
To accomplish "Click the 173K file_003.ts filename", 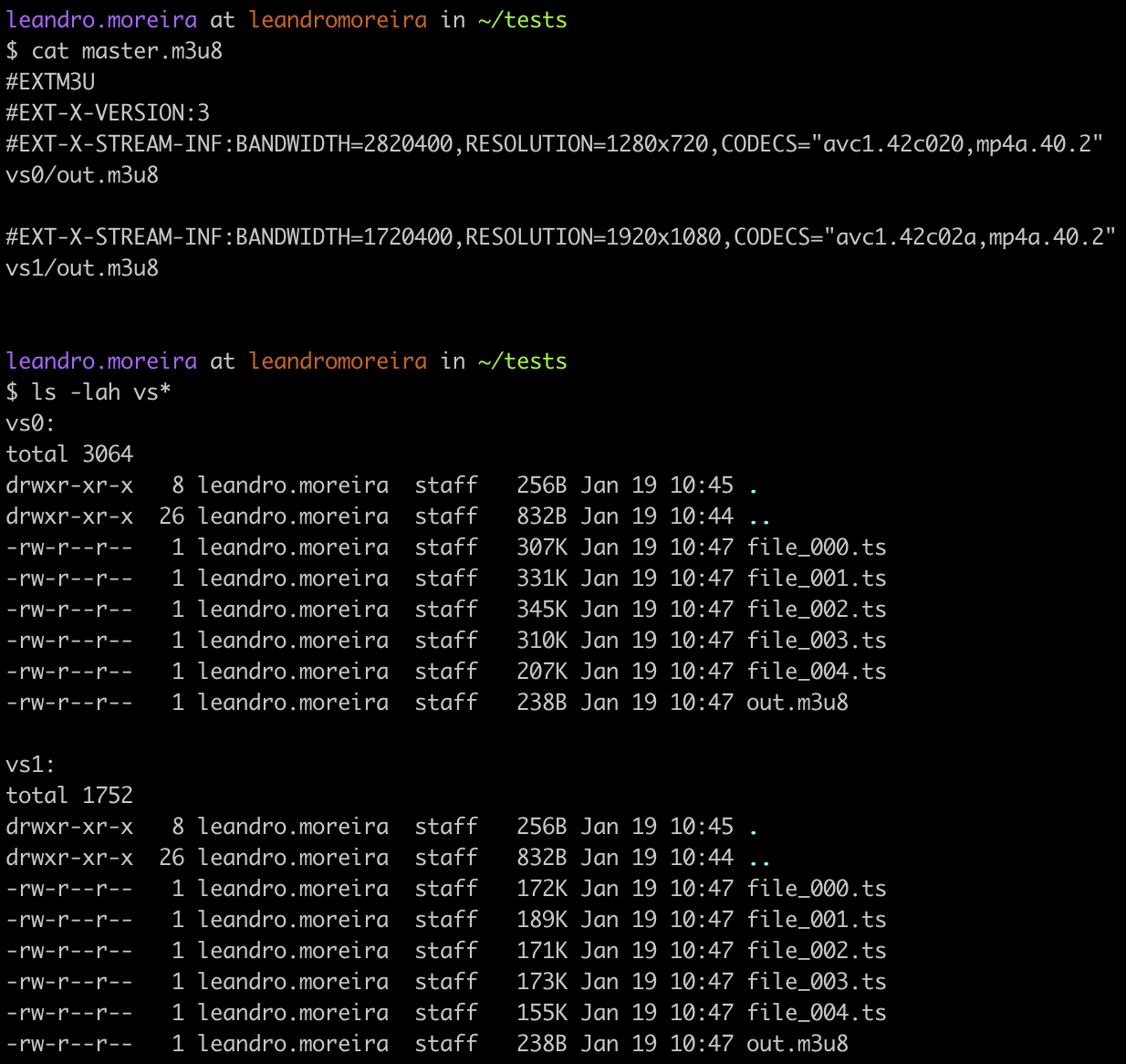I will pyautogui.click(x=816, y=982).
